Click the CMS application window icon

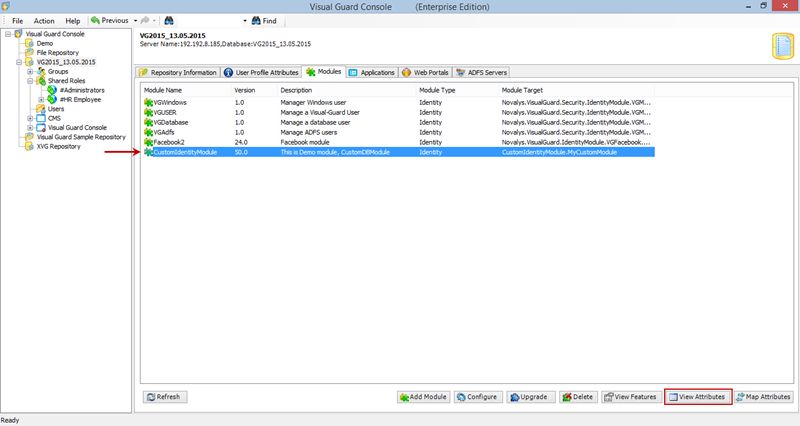(x=41, y=118)
